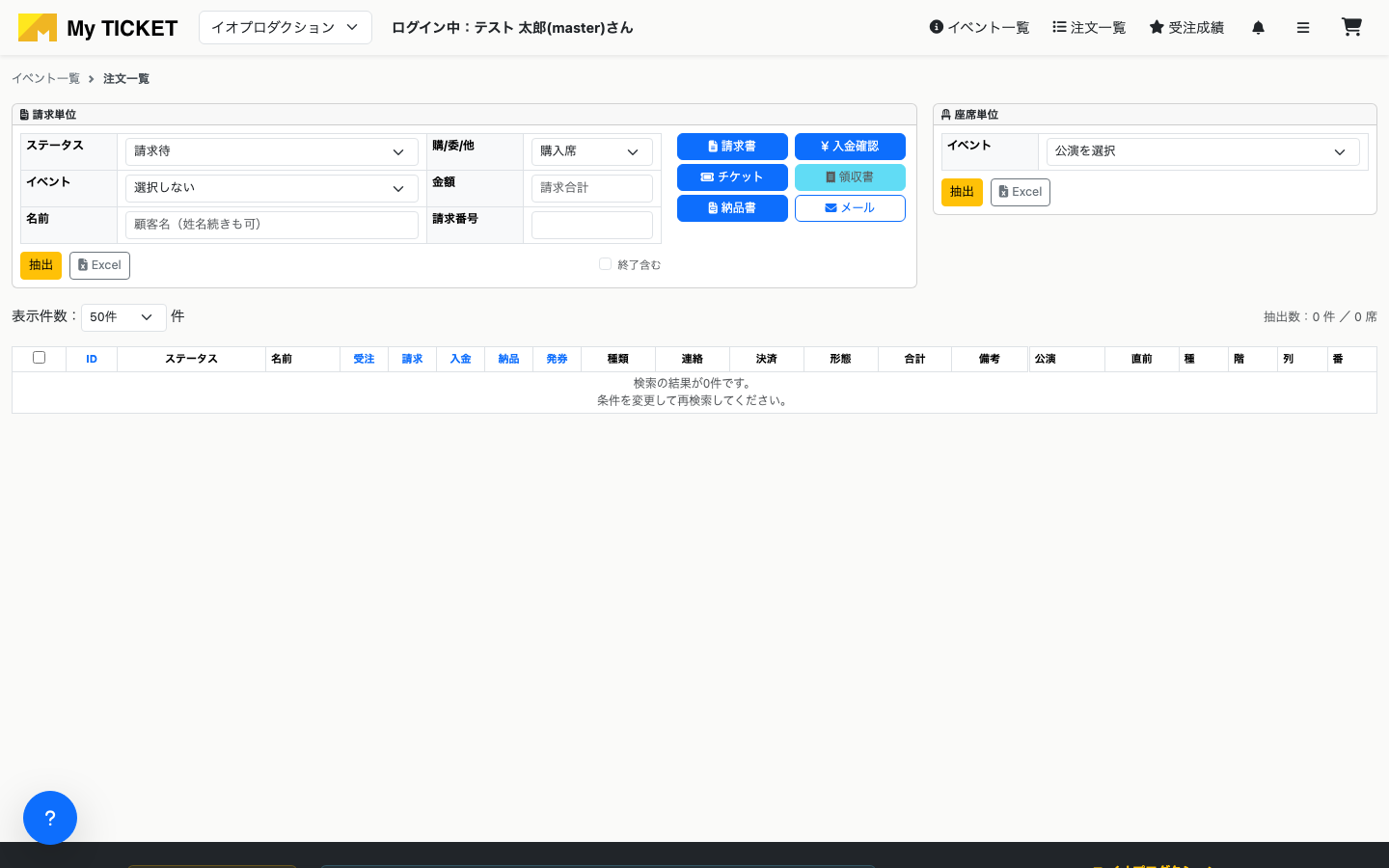Click the ステータス column header
1389x868 pixels.
(191, 359)
